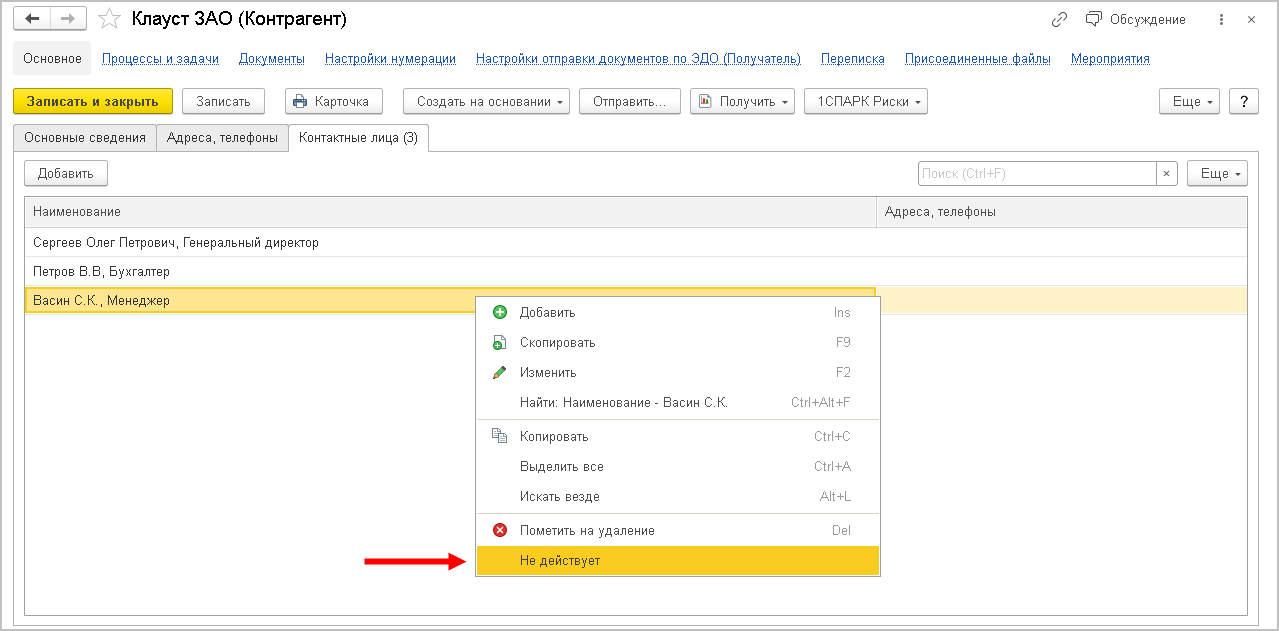Image resolution: width=1279 pixels, height=631 pixels.
Task: Switch to the Основные сведения tab
Action: click(x=85, y=138)
